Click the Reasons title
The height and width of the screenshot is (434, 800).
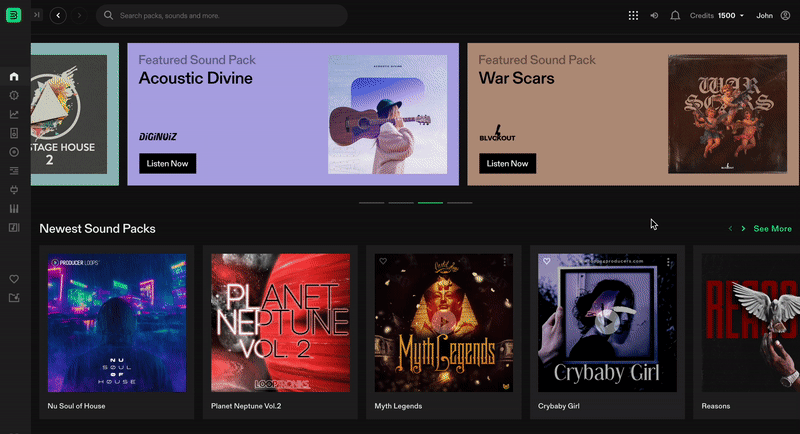tap(715, 406)
